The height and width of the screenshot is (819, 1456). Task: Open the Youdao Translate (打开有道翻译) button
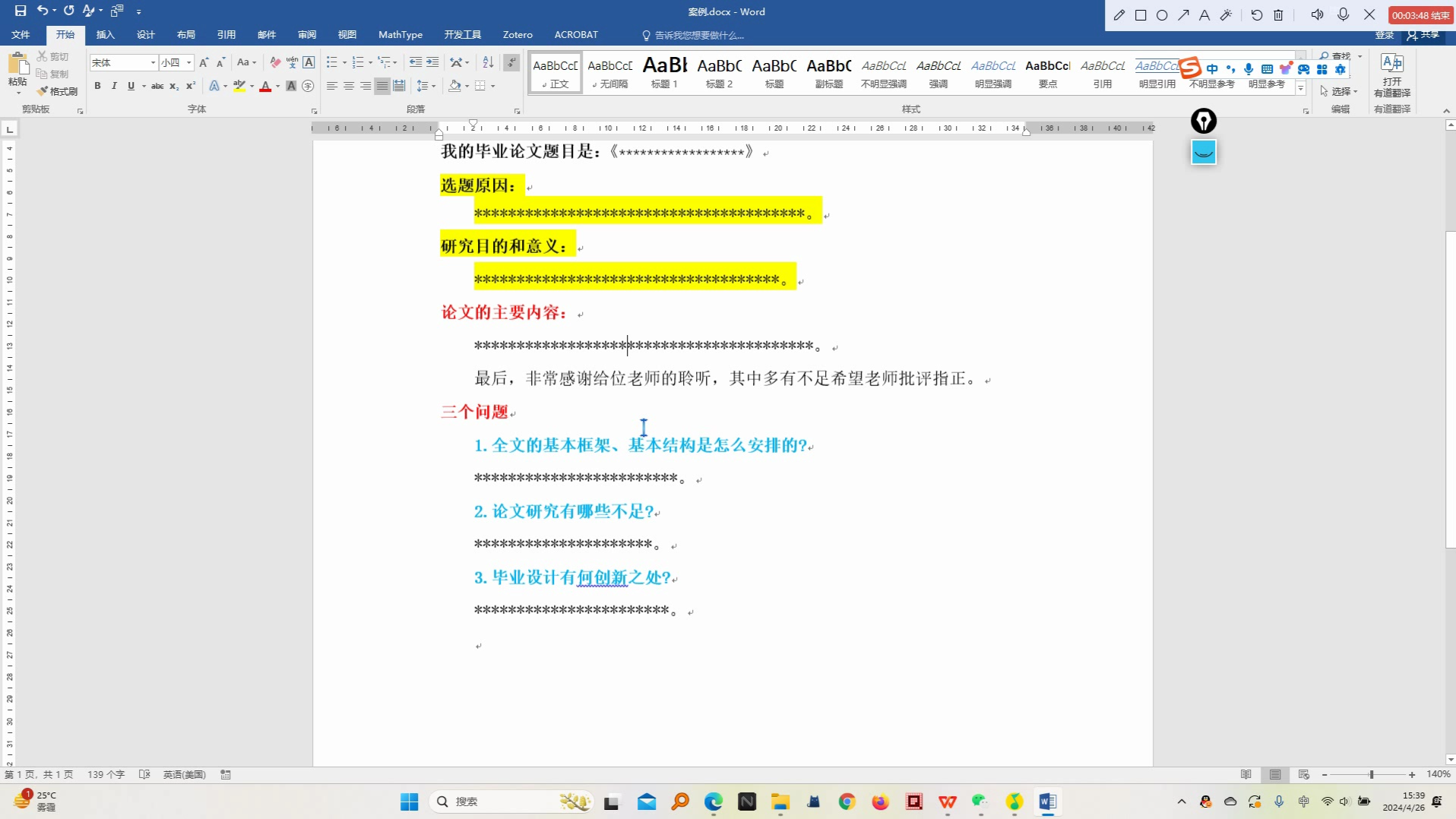coord(1392,75)
